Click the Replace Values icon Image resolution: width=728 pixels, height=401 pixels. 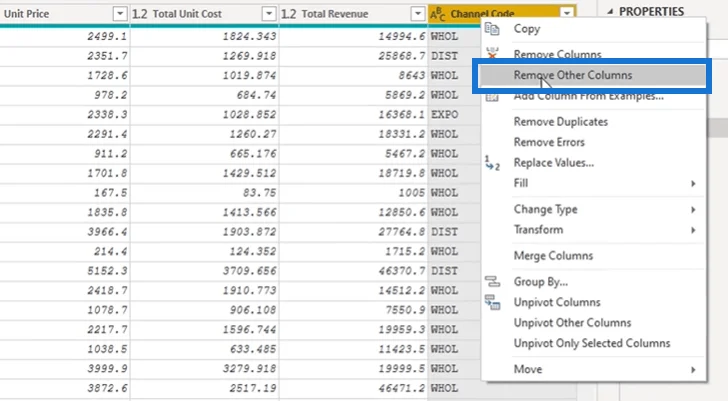tap(492, 163)
